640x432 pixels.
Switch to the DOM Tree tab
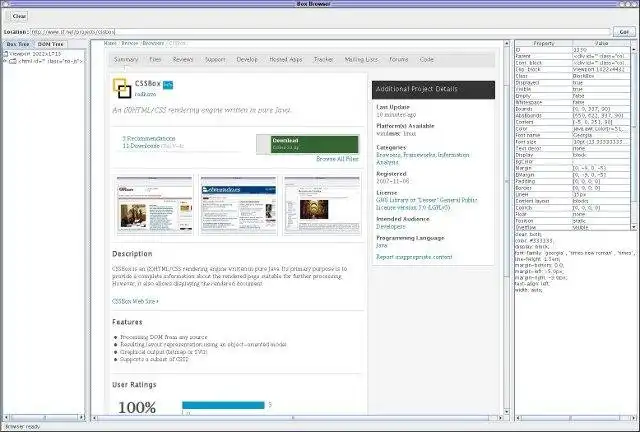pos(51,44)
